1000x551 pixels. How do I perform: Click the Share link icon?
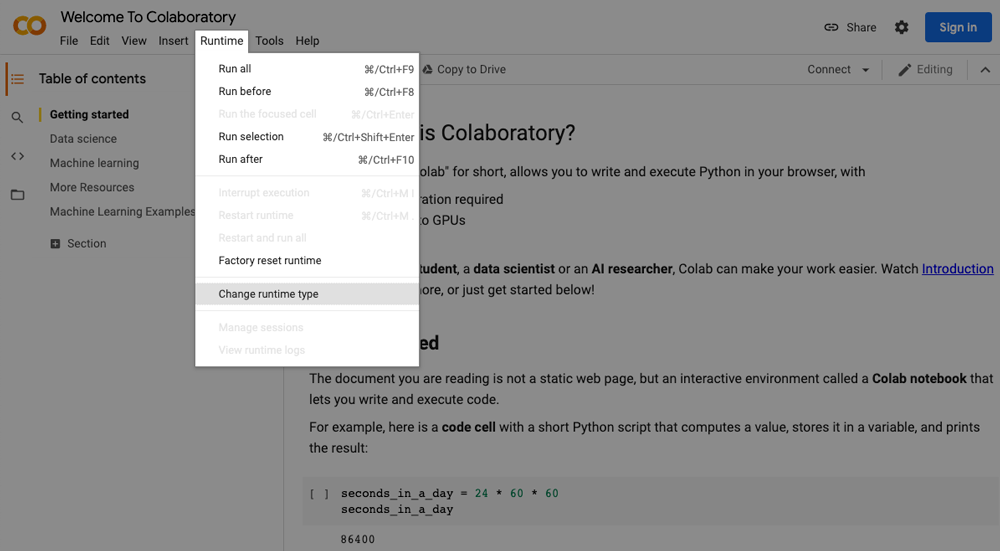[831, 27]
